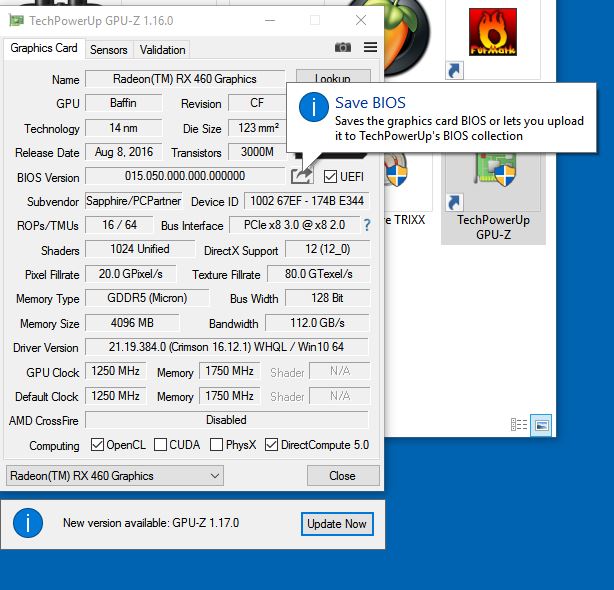Click the GPU-Z title bar app icon
Image resolution: width=614 pixels, height=590 pixels.
(x=16, y=20)
